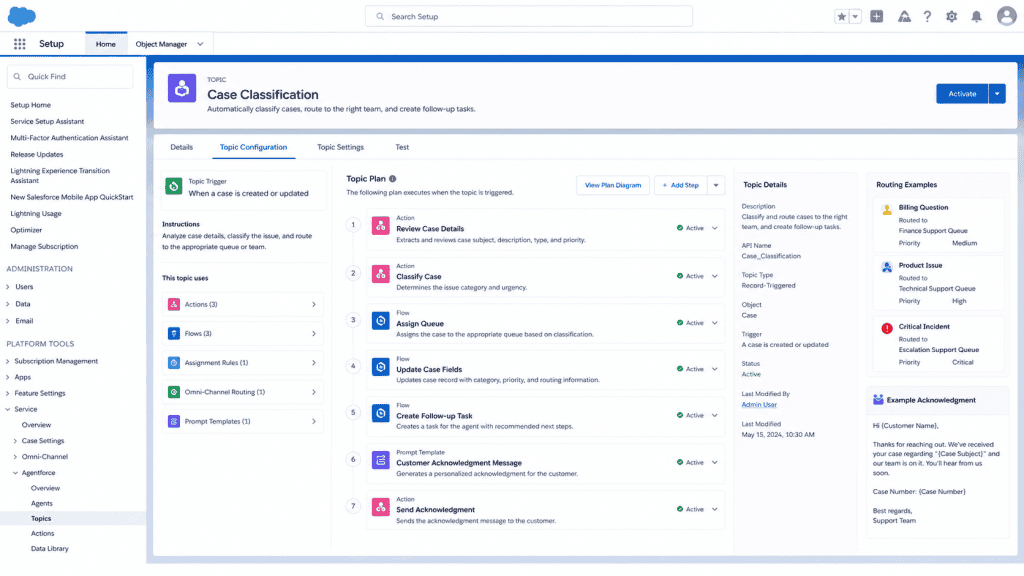Open Actions (3) row

pos(243,304)
